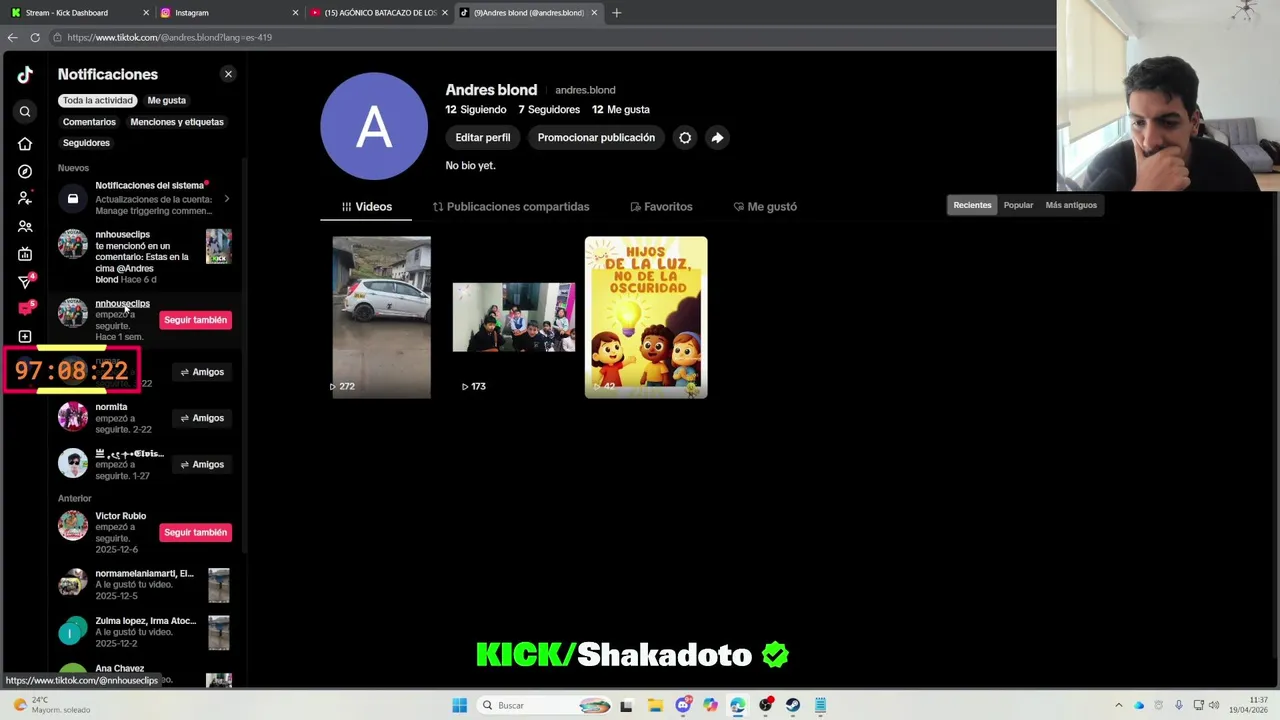Open Steam from the taskbar

point(793,705)
